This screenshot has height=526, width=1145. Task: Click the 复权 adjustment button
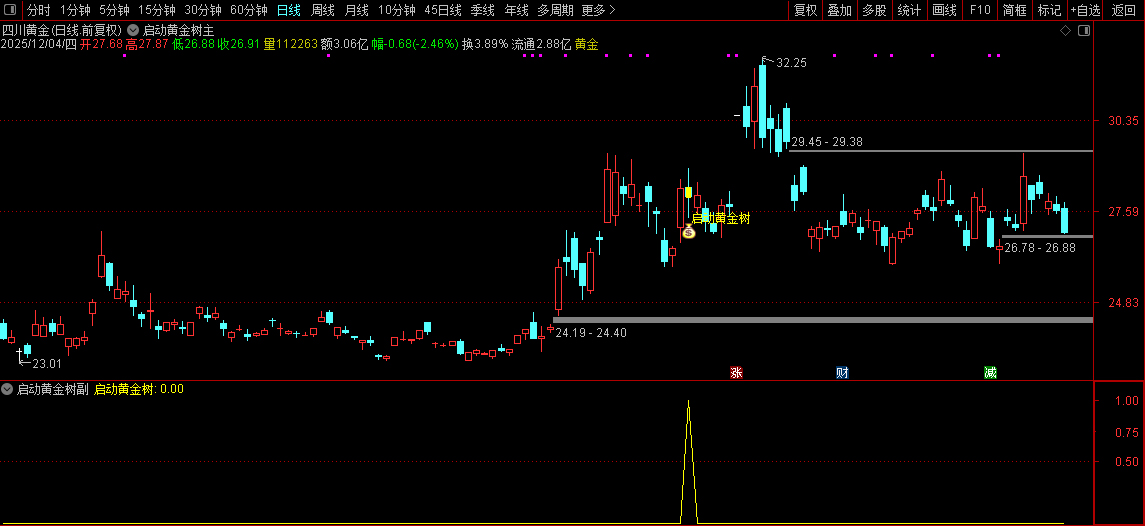coord(805,10)
